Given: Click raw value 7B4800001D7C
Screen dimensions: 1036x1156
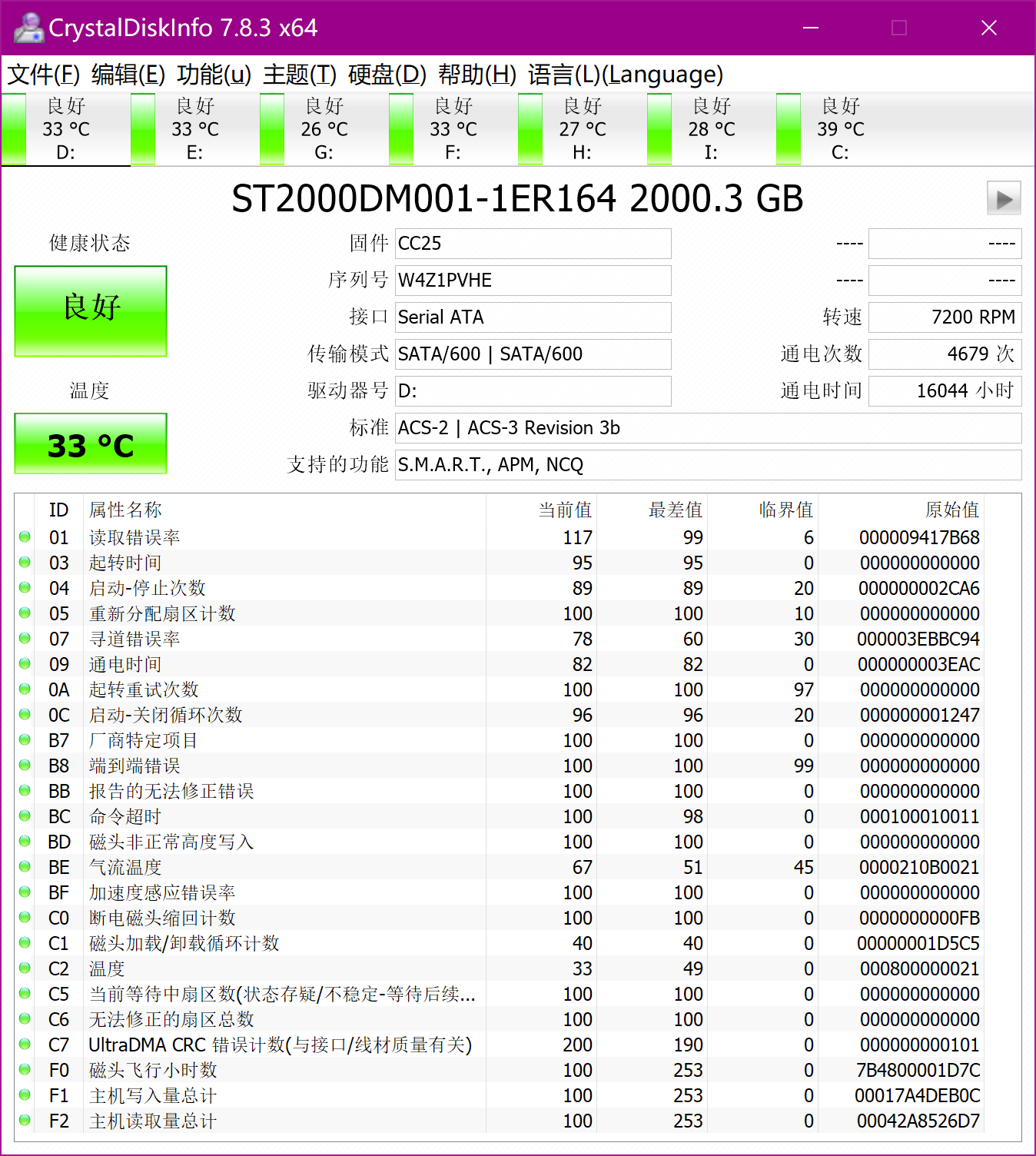Looking at the screenshot, I should coord(918,1070).
